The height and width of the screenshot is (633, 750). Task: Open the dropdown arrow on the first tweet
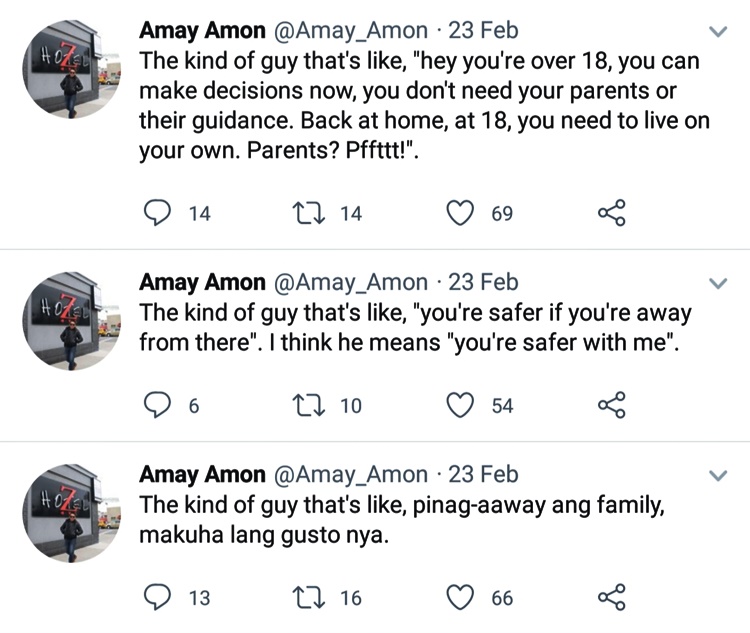(717, 32)
